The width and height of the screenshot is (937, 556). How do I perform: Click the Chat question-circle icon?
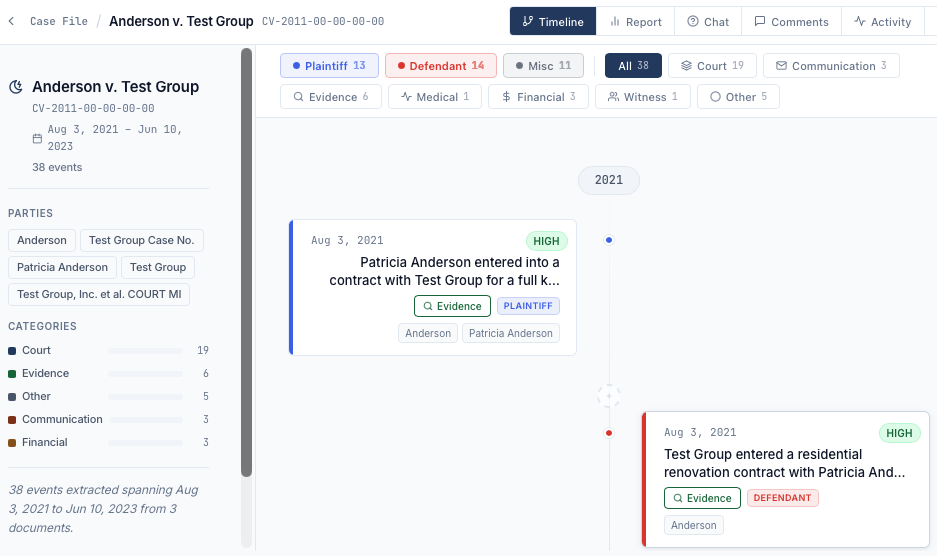point(693,22)
